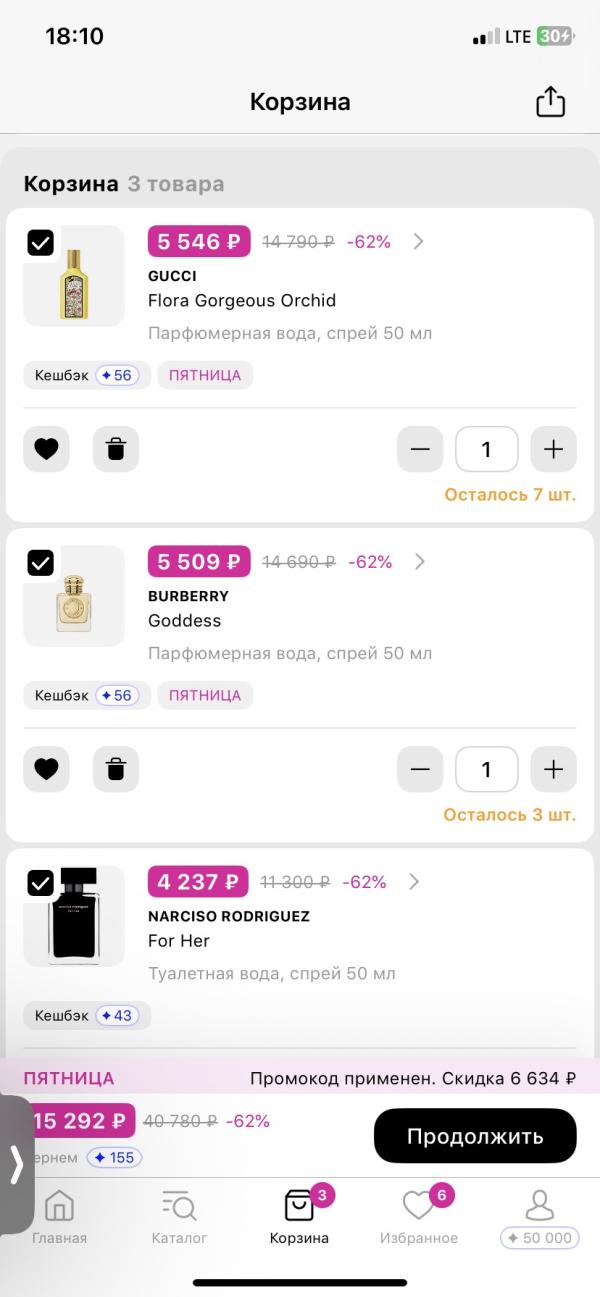Image resolution: width=600 pixels, height=1297 pixels.
Task: Delete Gucci Flora Gorgeous Orchid from cart
Action: tap(116, 449)
